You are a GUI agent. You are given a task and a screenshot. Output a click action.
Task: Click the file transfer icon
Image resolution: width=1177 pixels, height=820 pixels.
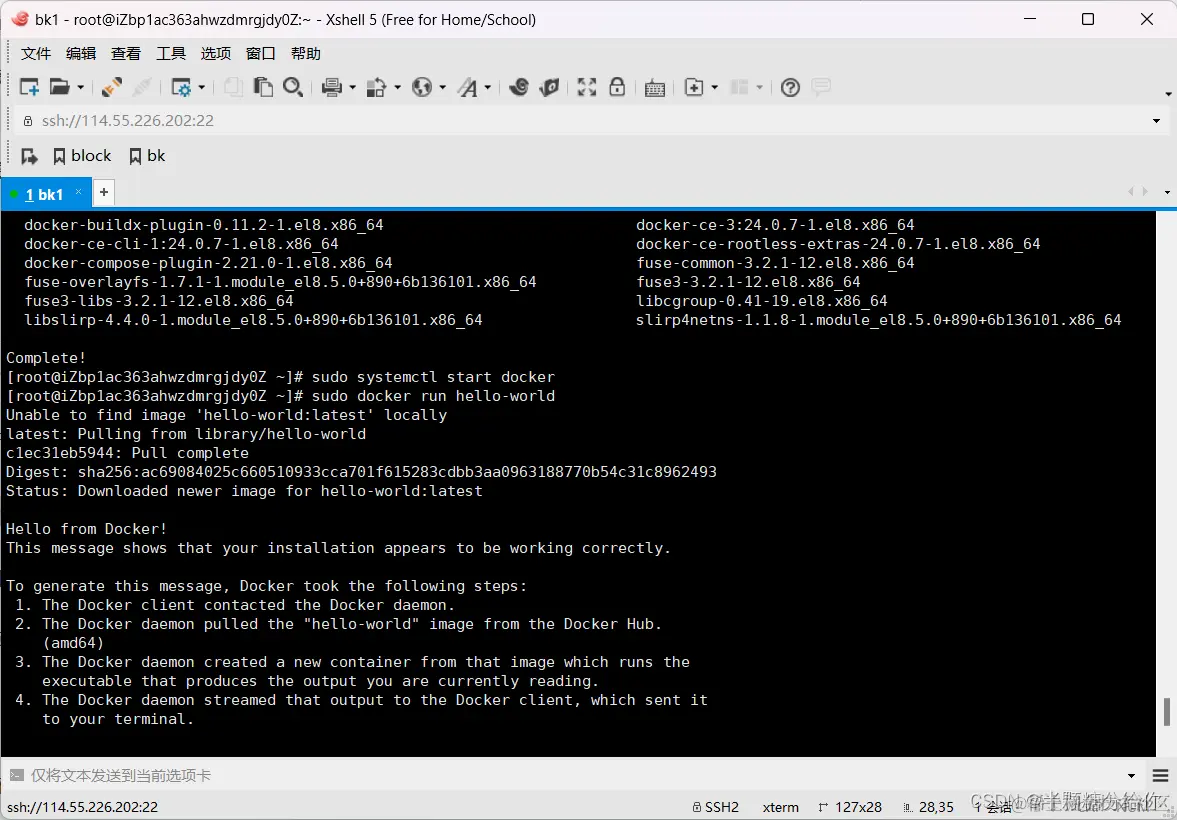[377, 87]
